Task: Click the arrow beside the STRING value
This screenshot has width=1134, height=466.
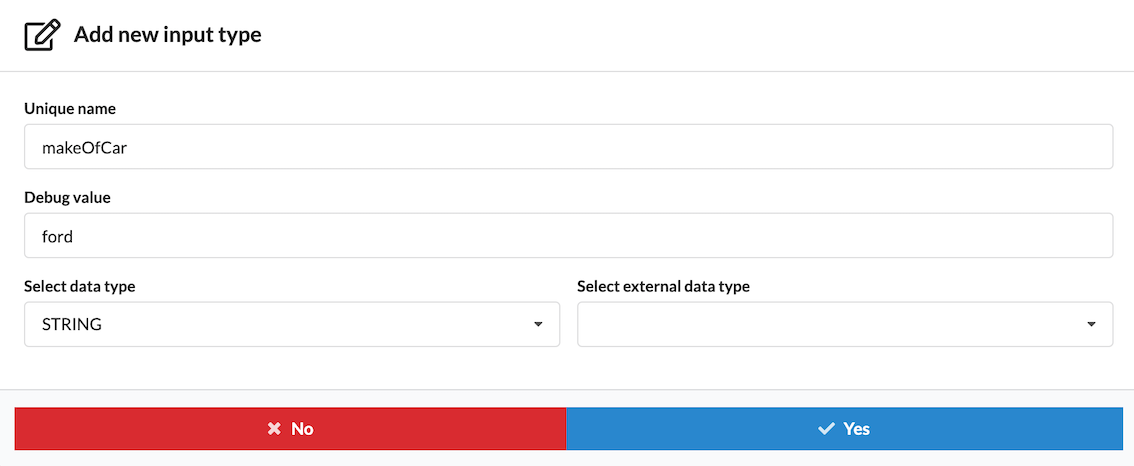Action: pyautogui.click(x=538, y=325)
